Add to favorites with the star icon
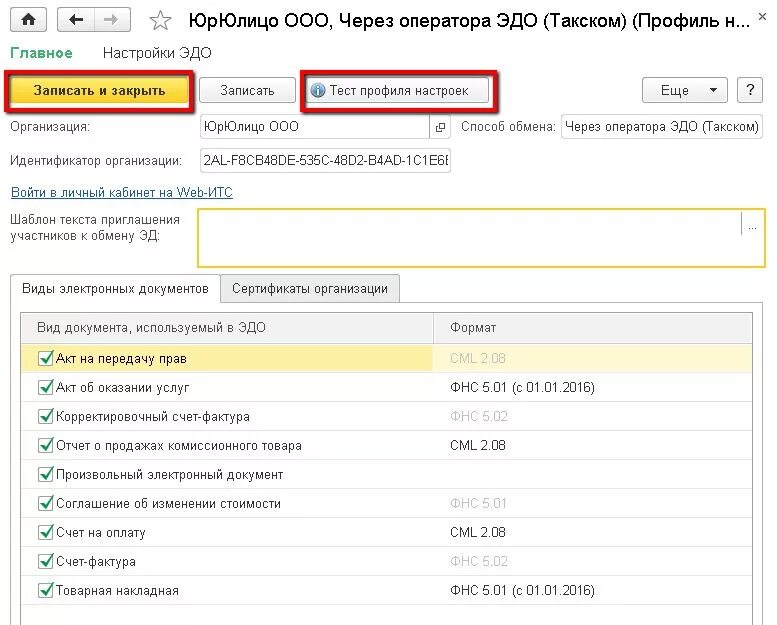This screenshot has height=625, width=777. point(160,21)
